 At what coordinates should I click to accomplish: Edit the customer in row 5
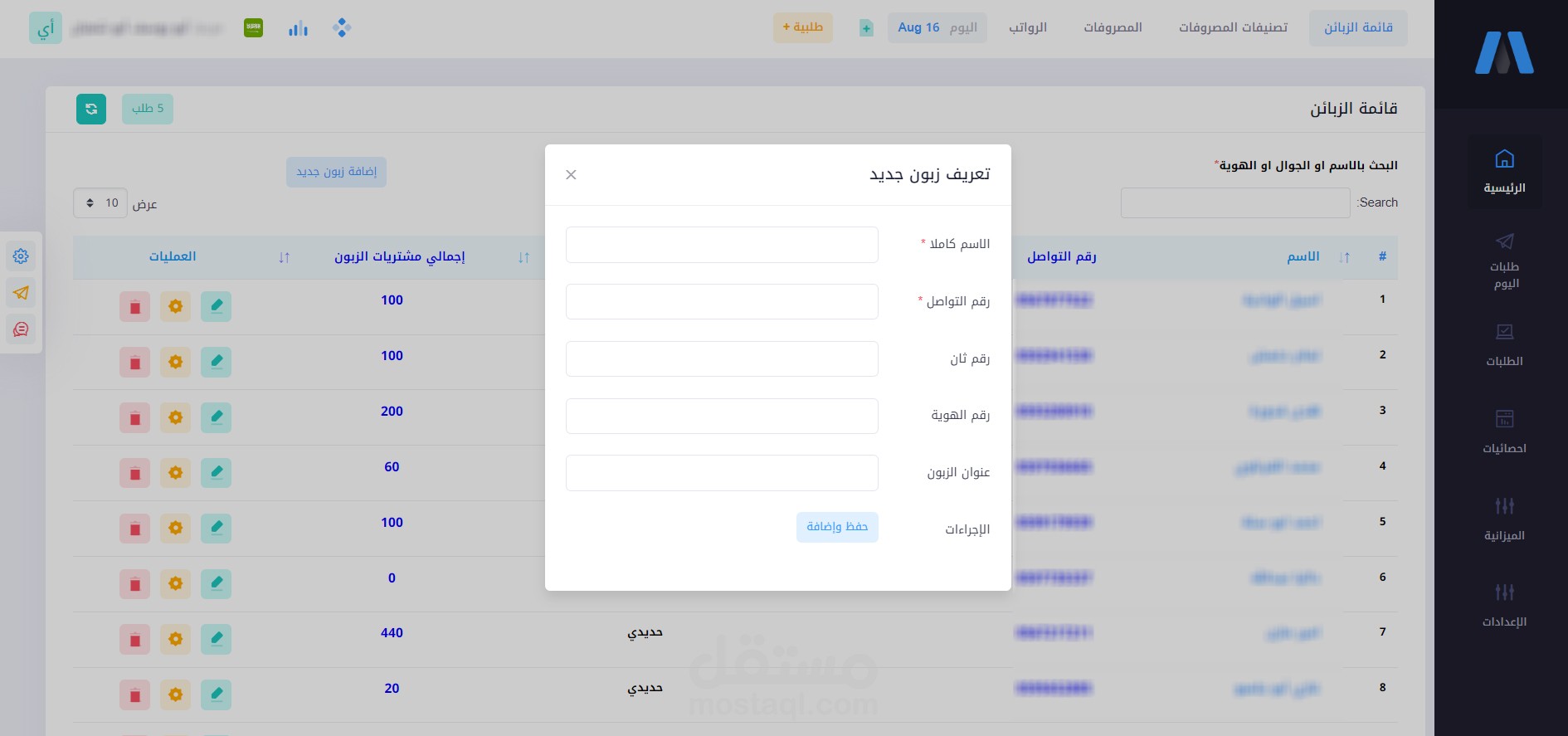tap(216, 529)
